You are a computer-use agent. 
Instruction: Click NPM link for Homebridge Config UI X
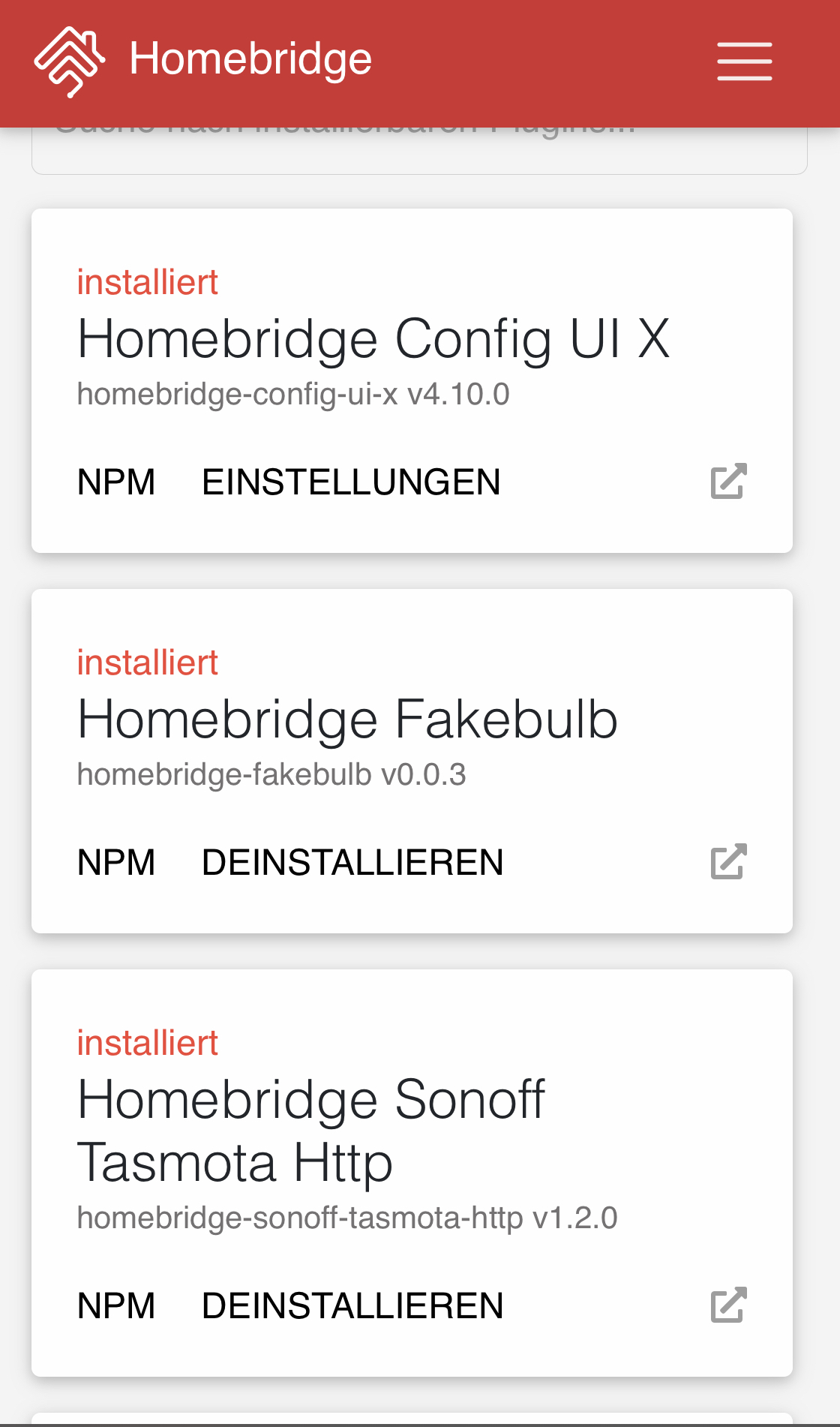(x=116, y=482)
